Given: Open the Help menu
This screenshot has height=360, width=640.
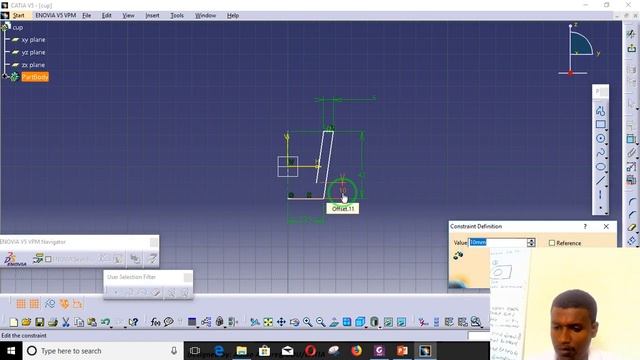Looking at the screenshot, I should click(x=233, y=16).
